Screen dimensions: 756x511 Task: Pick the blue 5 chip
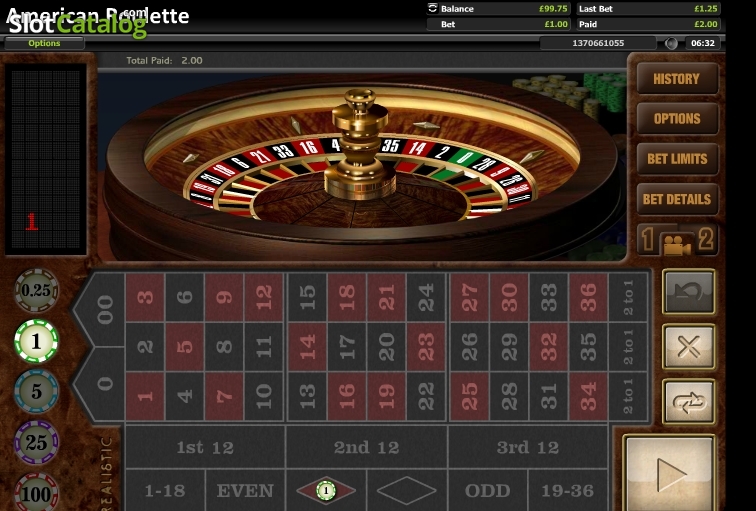click(x=36, y=391)
